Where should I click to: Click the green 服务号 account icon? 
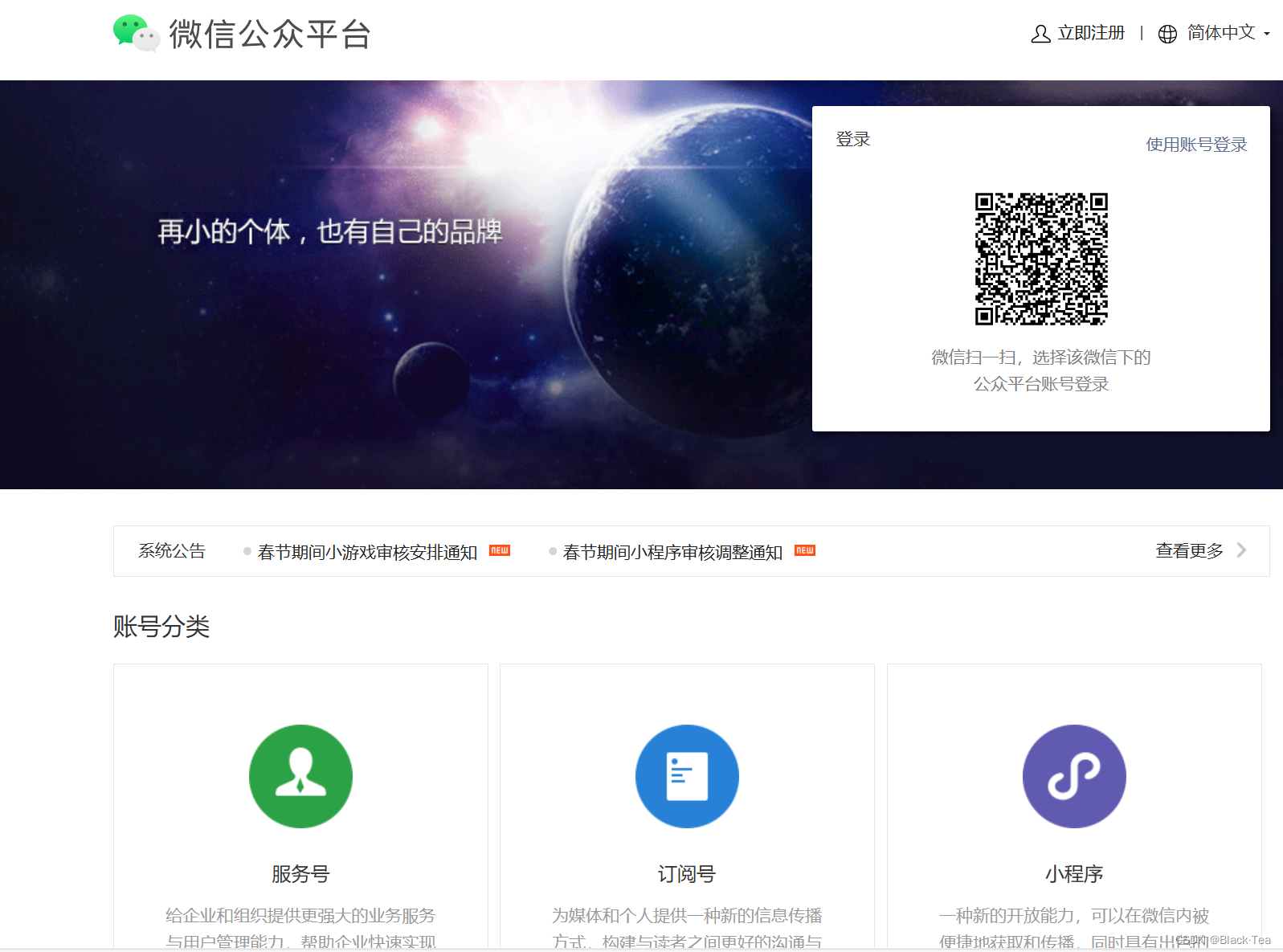[300, 776]
